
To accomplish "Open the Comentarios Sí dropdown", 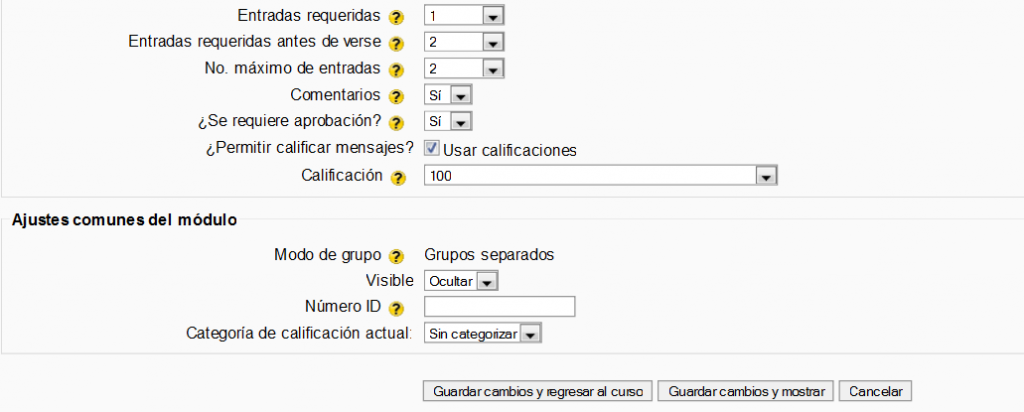I will (448, 96).
